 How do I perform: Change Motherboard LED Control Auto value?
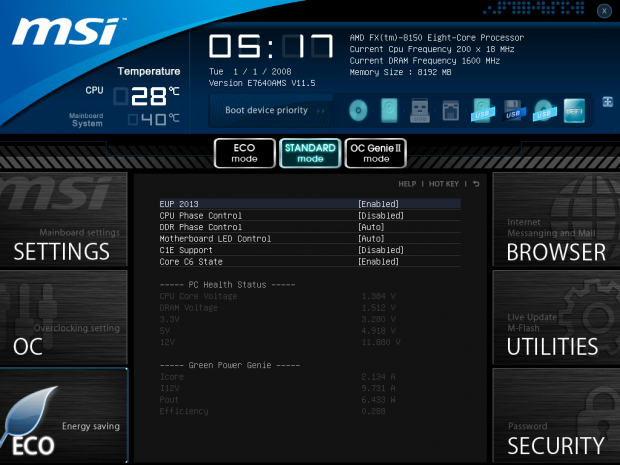point(371,238)
